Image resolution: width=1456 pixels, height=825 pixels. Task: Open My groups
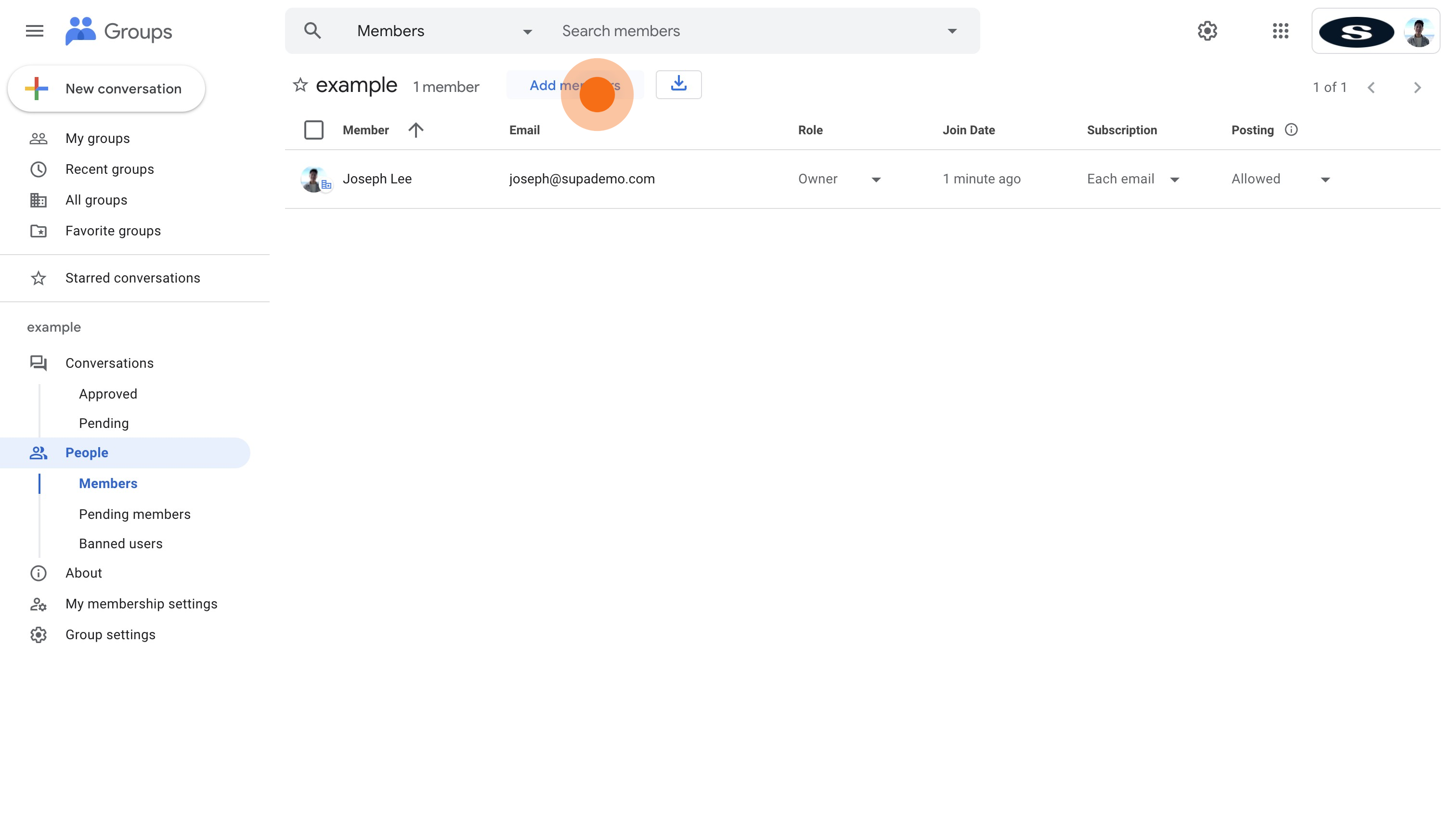pos(97,138)
